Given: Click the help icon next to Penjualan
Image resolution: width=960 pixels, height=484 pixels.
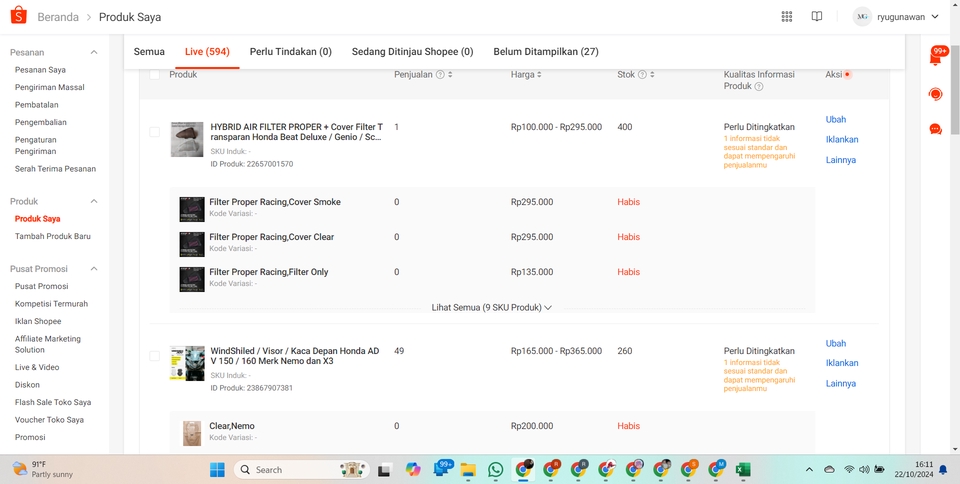Looking at the screenshot, I should (x=440, y=75).
